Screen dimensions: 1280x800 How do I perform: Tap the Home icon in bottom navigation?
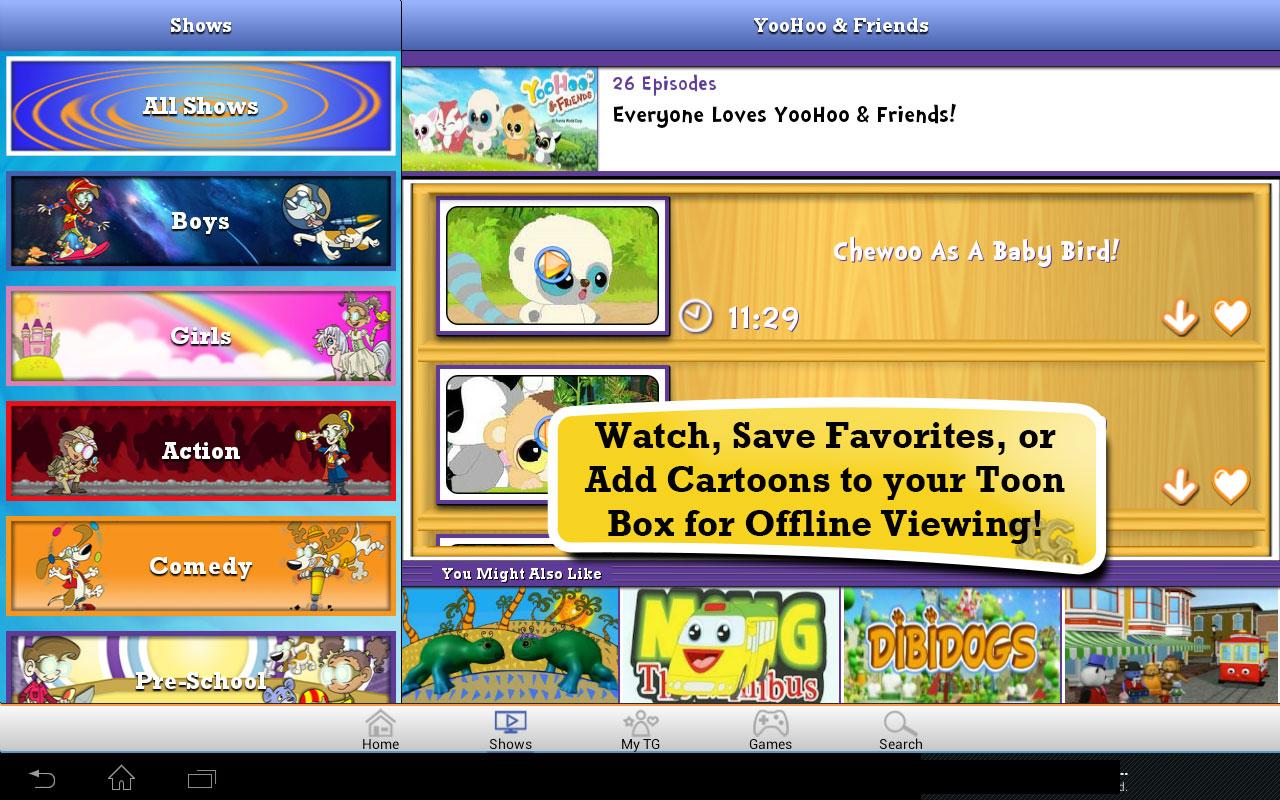380,728
